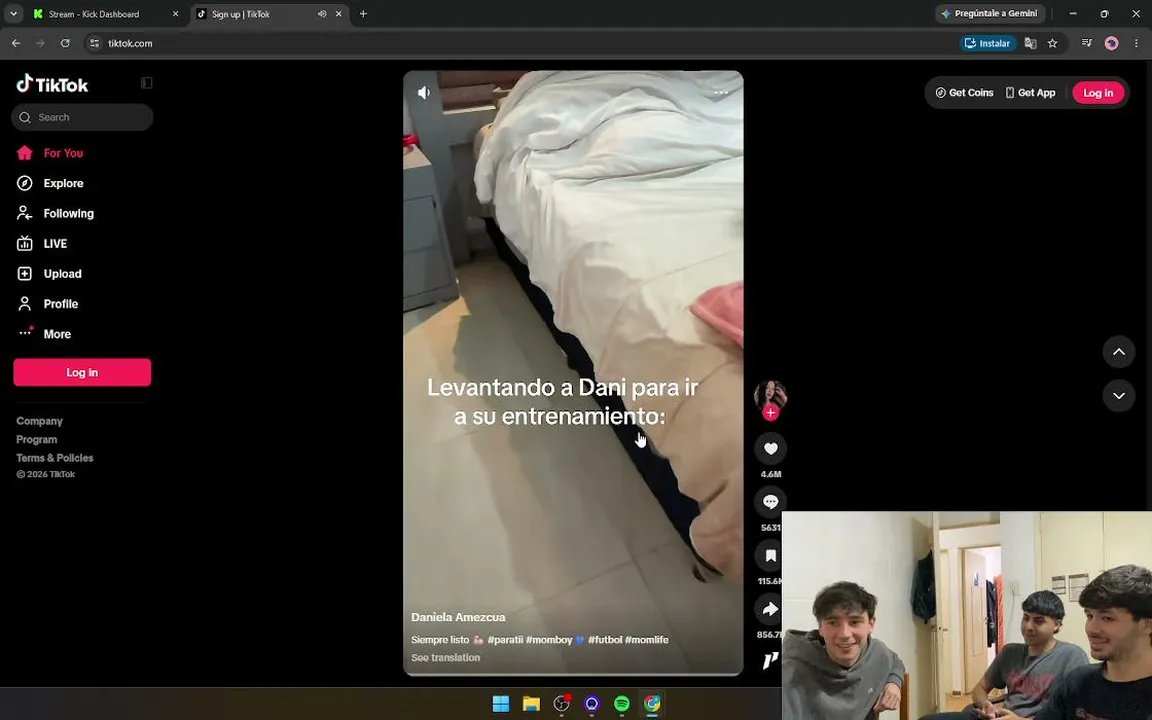The image size is (1152, 720).
Task: Open the #paratii hashtag
Action: click(x=505, y=640)
